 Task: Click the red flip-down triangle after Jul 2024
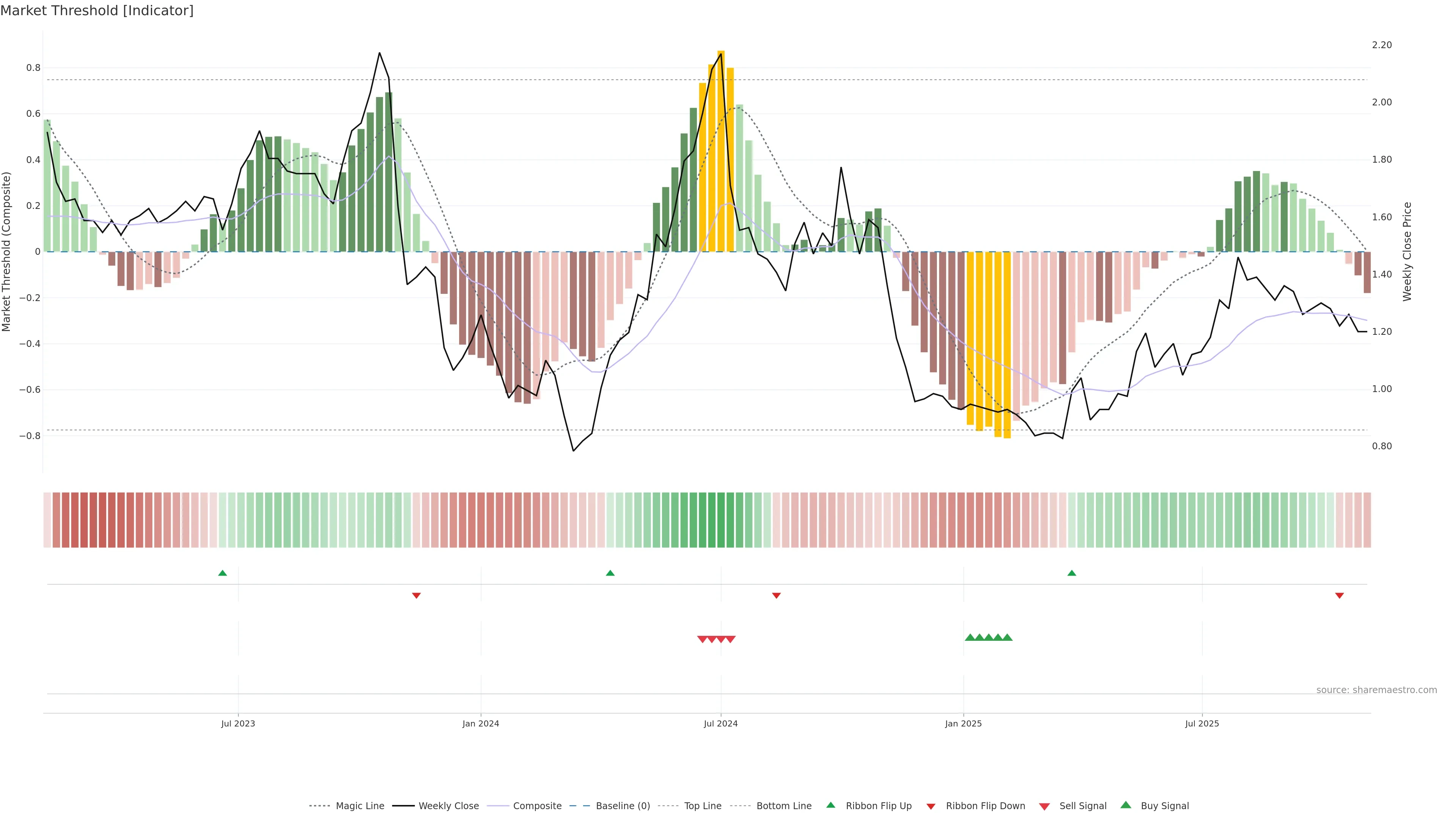tap(776, 595)
